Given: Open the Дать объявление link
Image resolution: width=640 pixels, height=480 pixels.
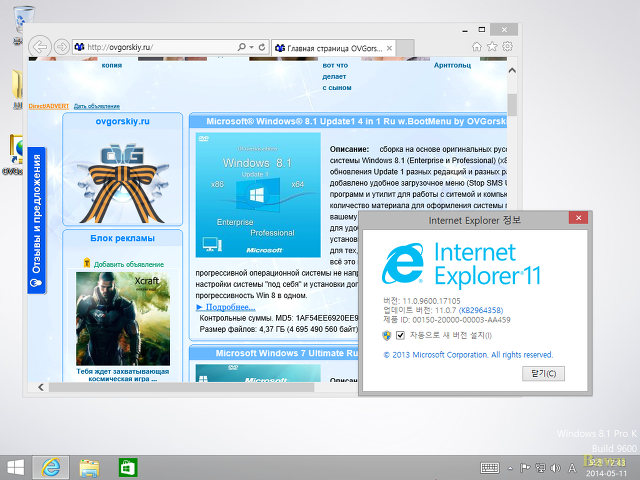Looking at the screenshot, I should (97, 106).
